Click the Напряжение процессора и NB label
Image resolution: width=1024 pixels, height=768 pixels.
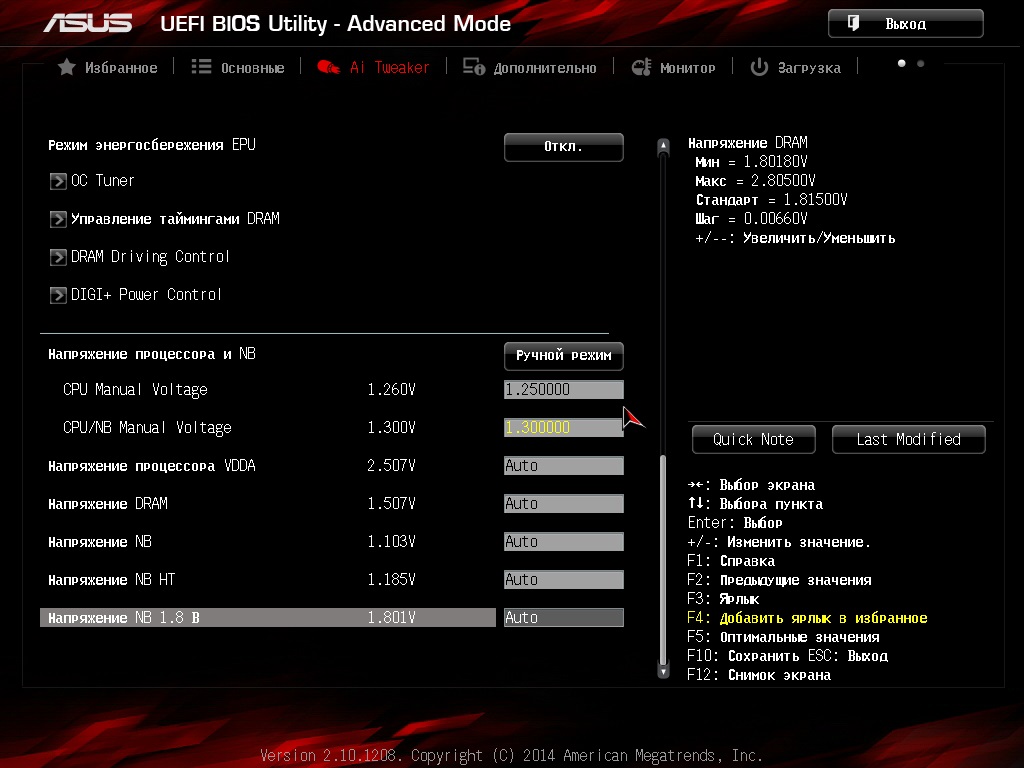(x=152, y=354)
